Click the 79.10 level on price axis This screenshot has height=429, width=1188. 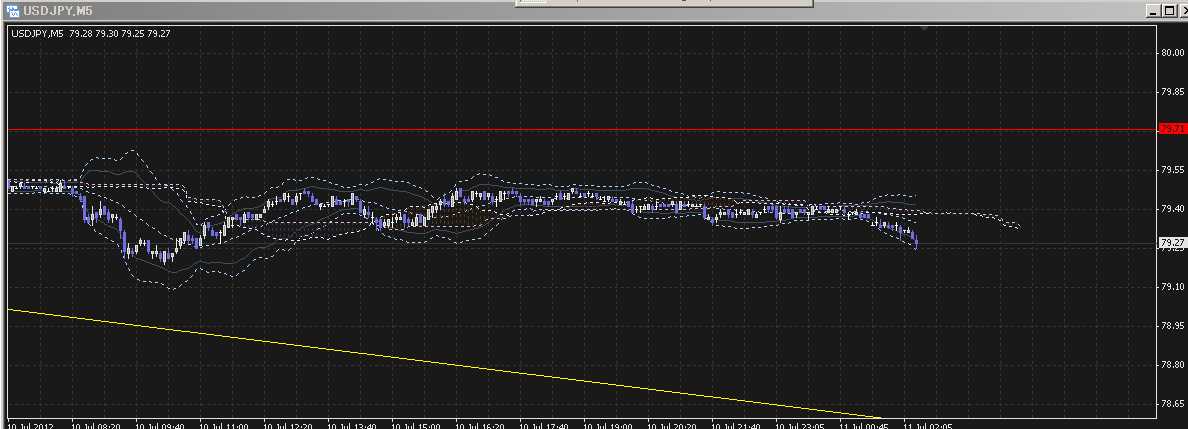click(1172, 287)
